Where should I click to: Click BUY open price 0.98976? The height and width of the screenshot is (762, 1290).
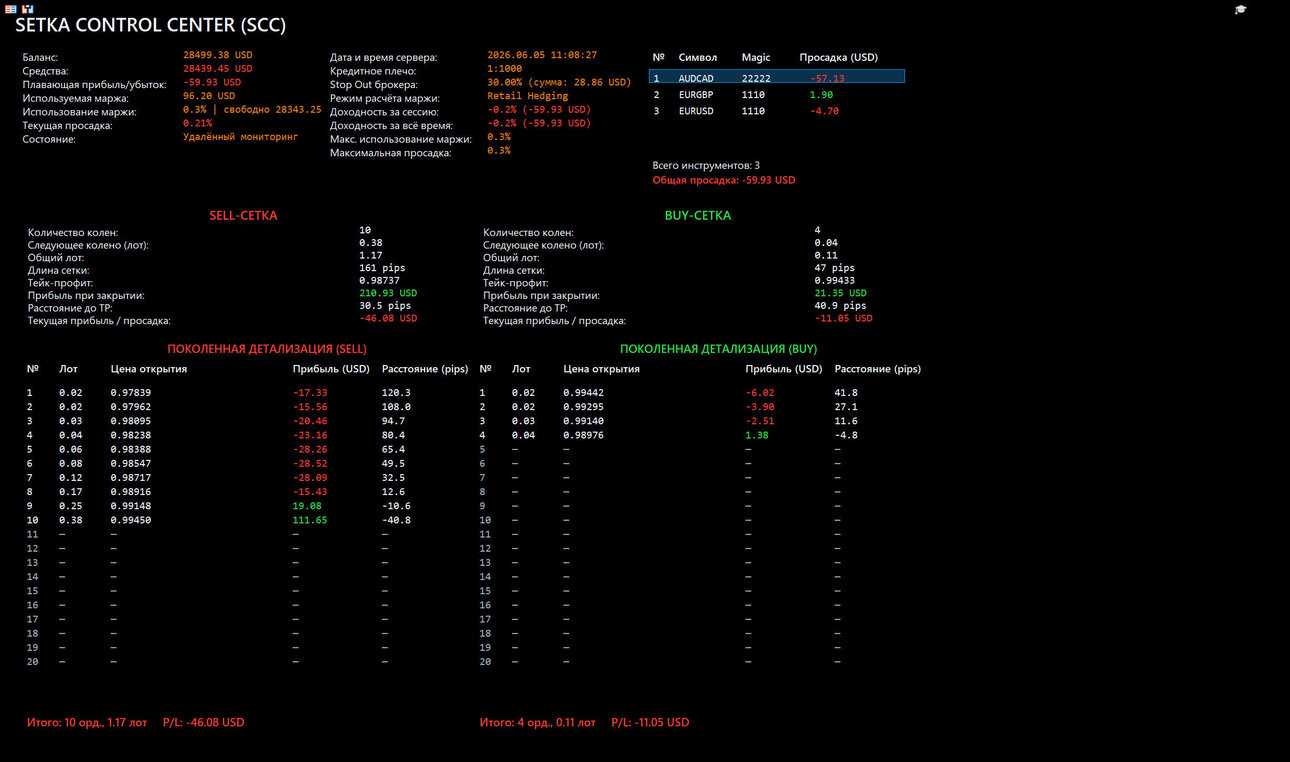point(584,435)
